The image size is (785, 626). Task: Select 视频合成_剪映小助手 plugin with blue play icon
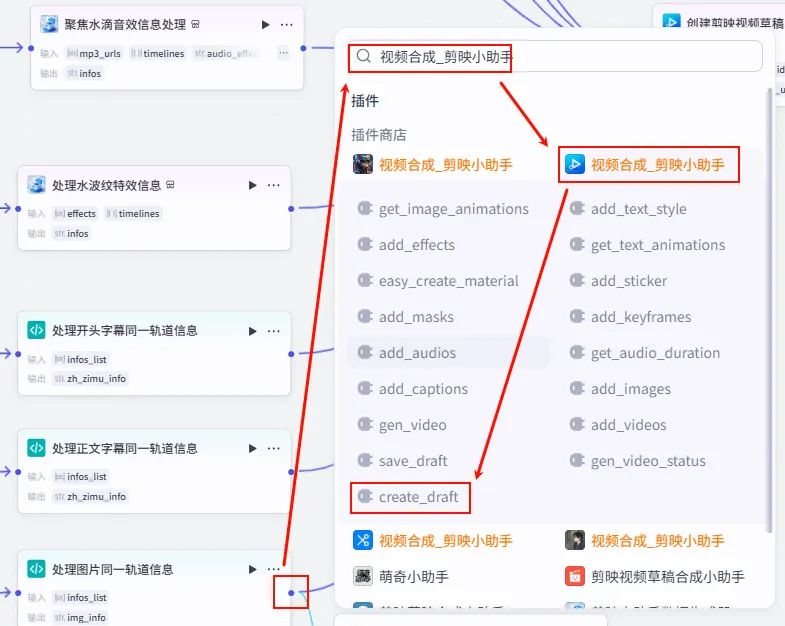[x=645, y=164]
